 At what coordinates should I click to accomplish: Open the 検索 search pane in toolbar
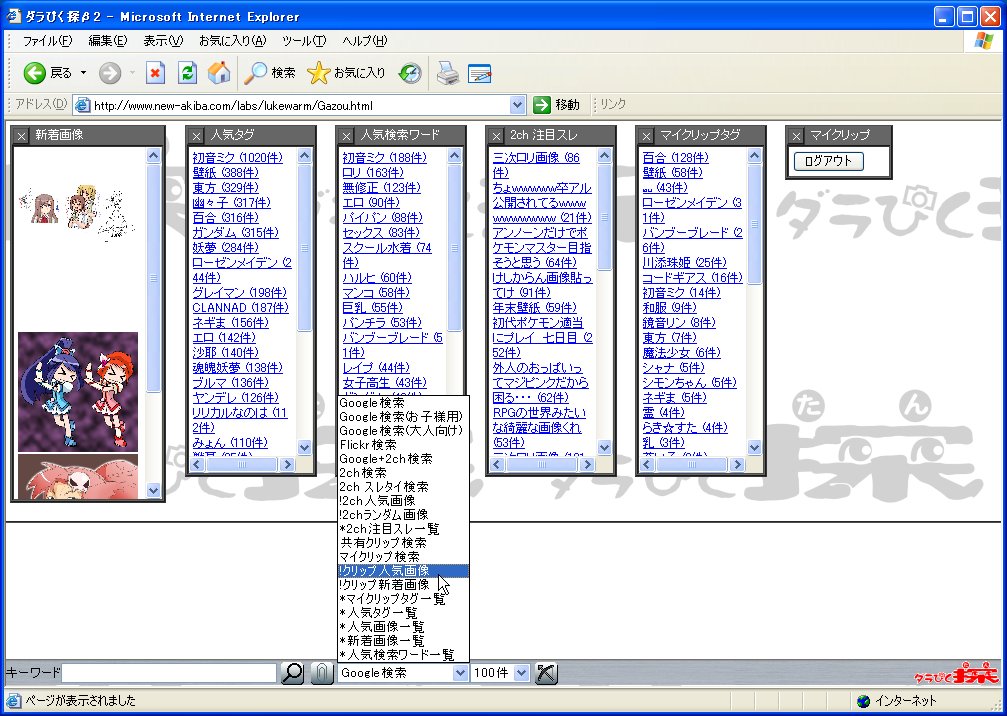(x=270, y=73)
